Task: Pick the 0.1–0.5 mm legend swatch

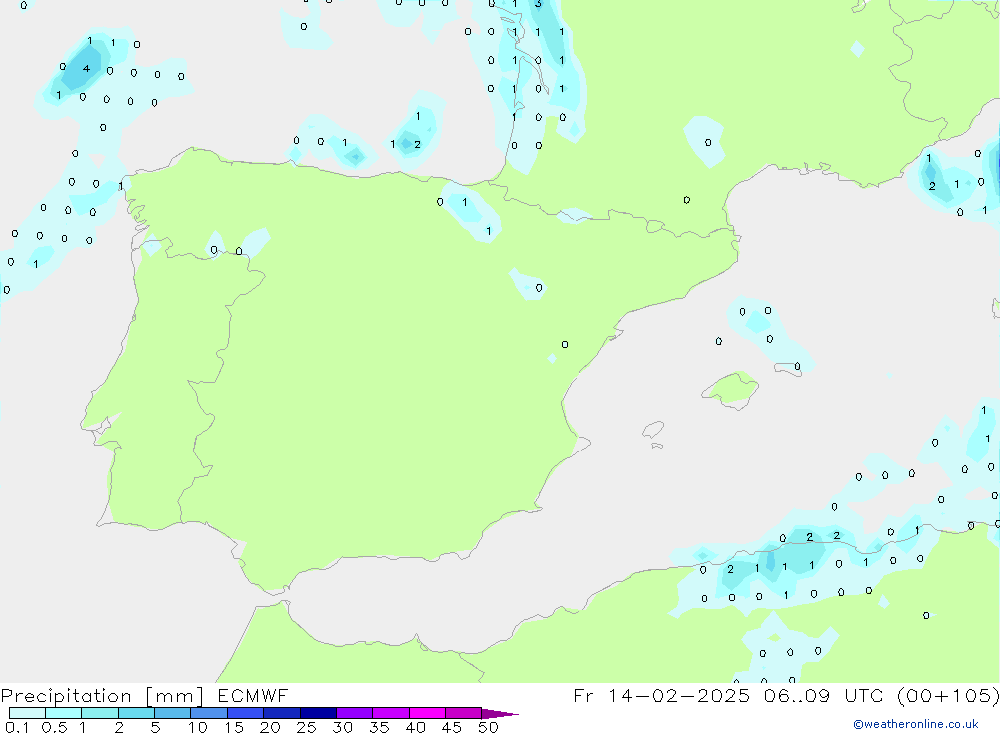Action: pyautogui.click(x=27, y=713)
